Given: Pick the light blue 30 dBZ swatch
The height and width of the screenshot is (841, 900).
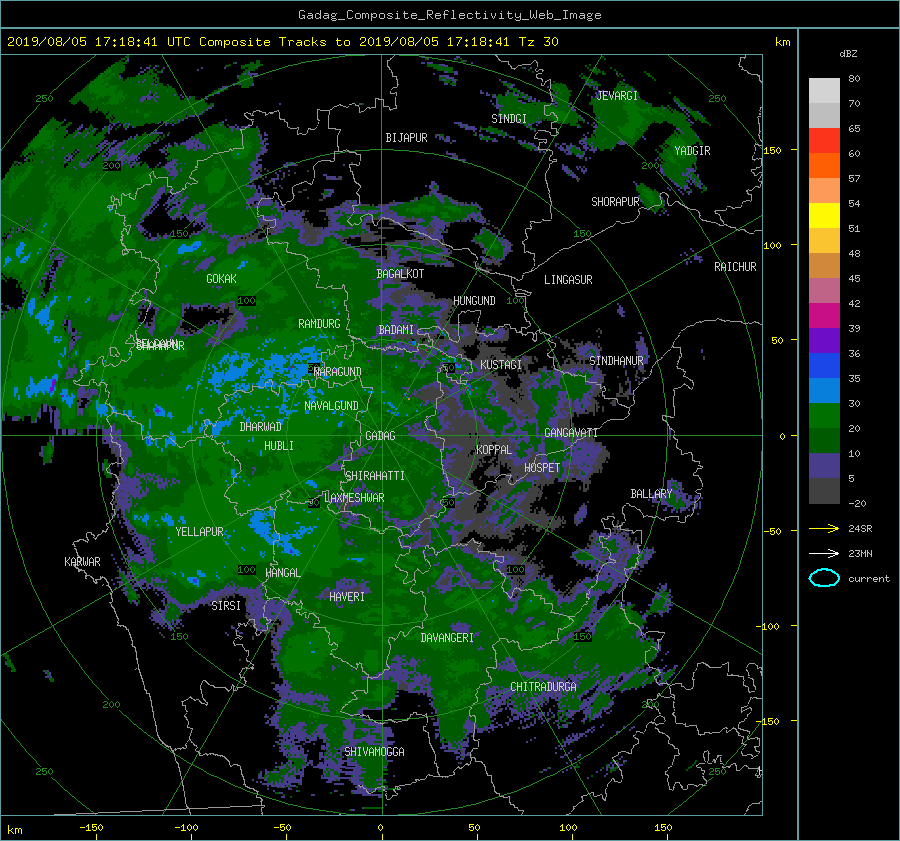Looking at the screenshot, I should point(824,390).
